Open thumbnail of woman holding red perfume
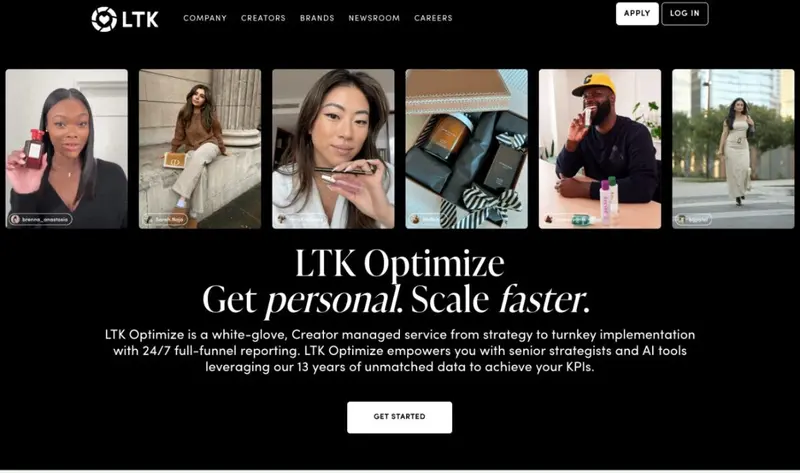This screenshot has height=473, width=800. tap(67, 148)
